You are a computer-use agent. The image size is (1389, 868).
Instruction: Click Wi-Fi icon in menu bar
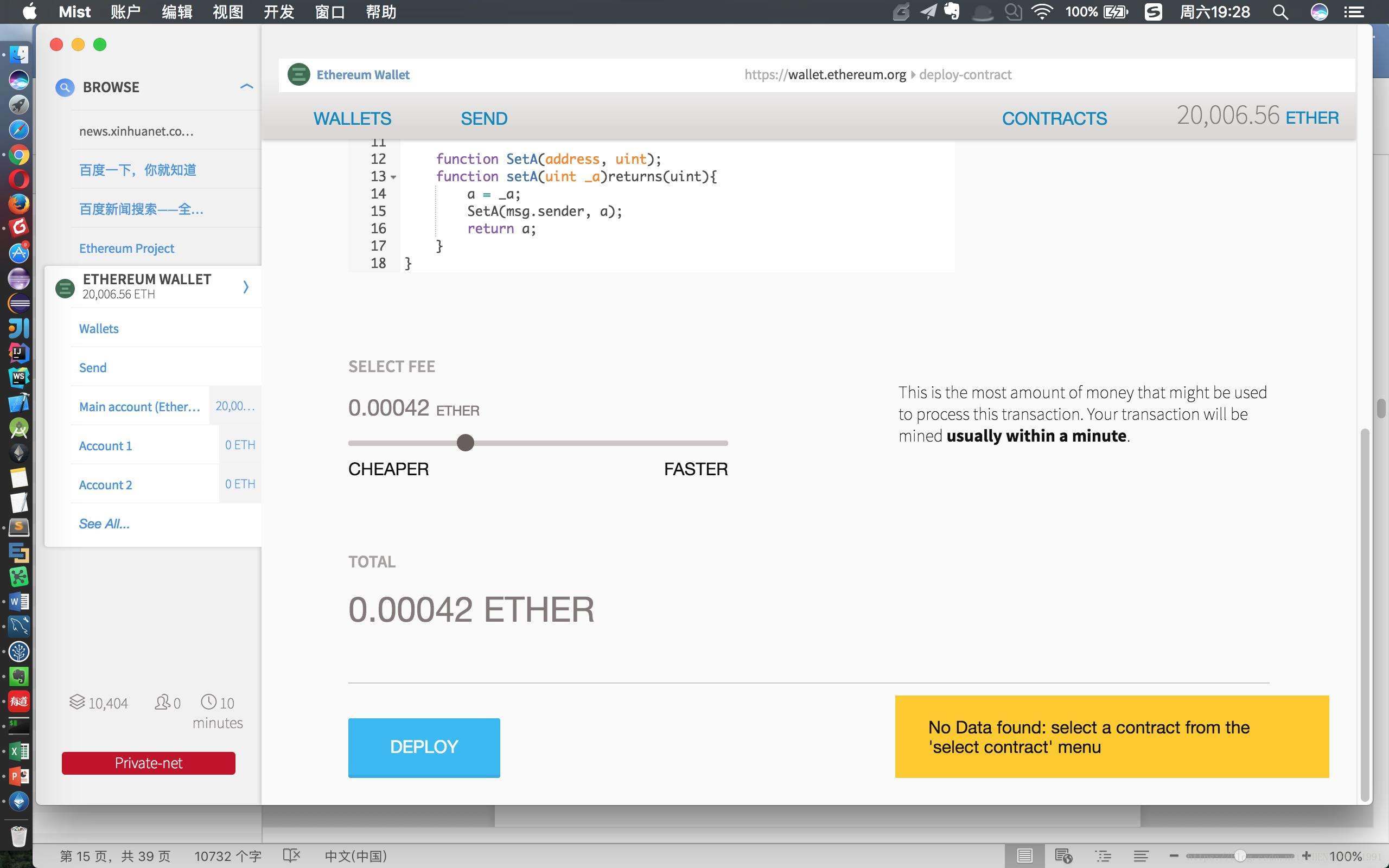[1042, 12]
